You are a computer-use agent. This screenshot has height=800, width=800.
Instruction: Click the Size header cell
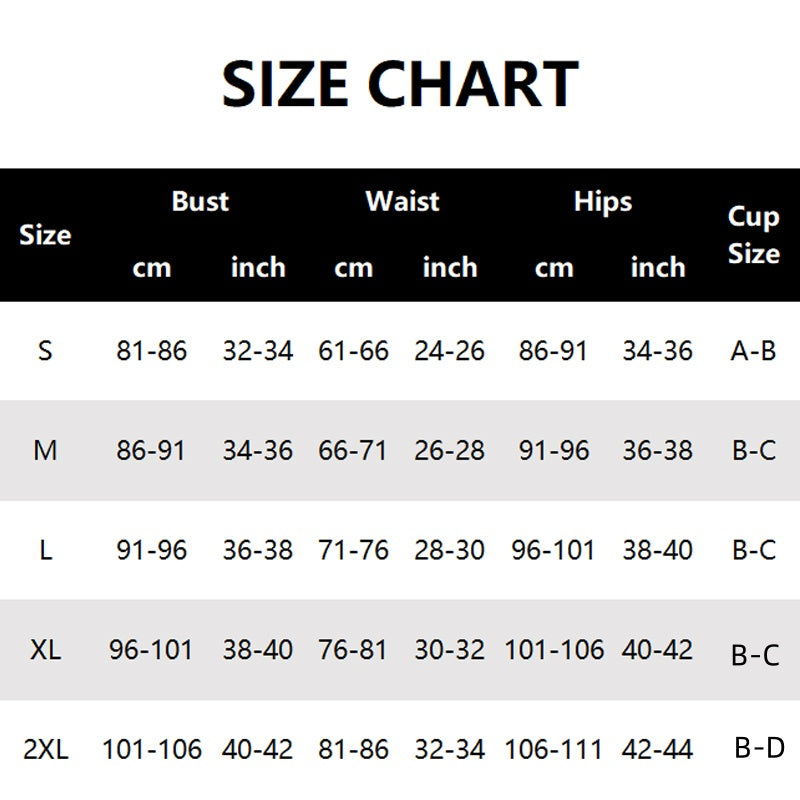point(45,235)
